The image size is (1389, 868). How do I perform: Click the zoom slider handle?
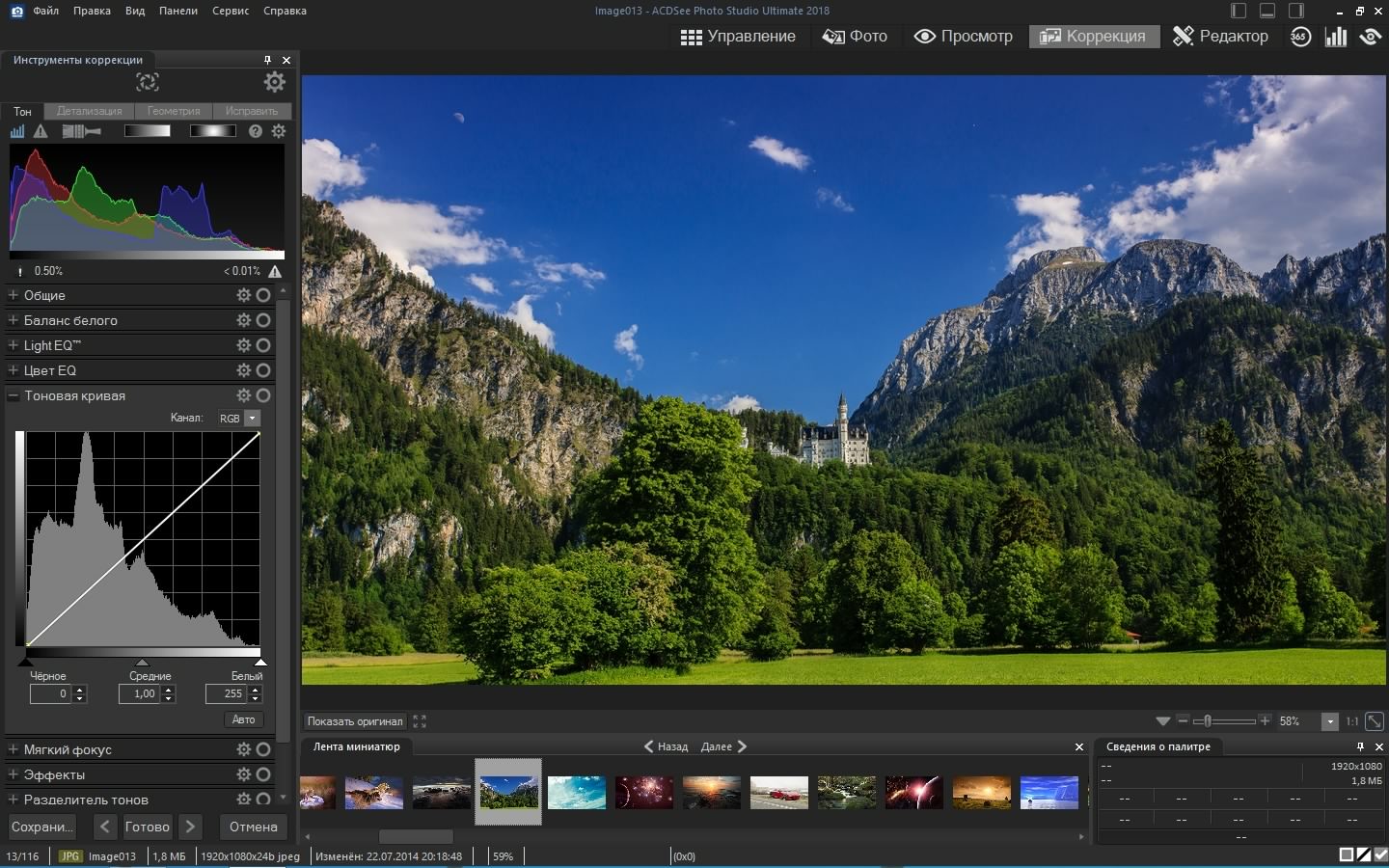point(1206,721)
